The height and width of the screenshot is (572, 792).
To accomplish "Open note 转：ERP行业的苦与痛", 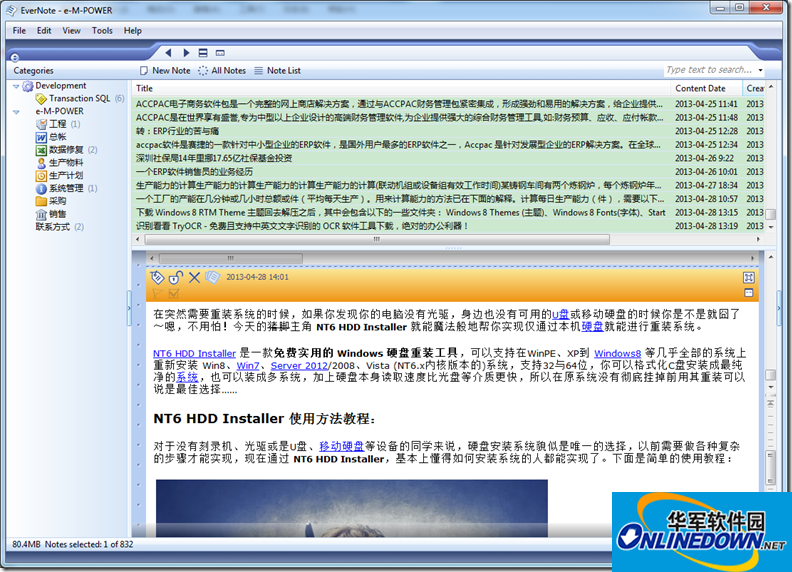I will pos(177,131).
